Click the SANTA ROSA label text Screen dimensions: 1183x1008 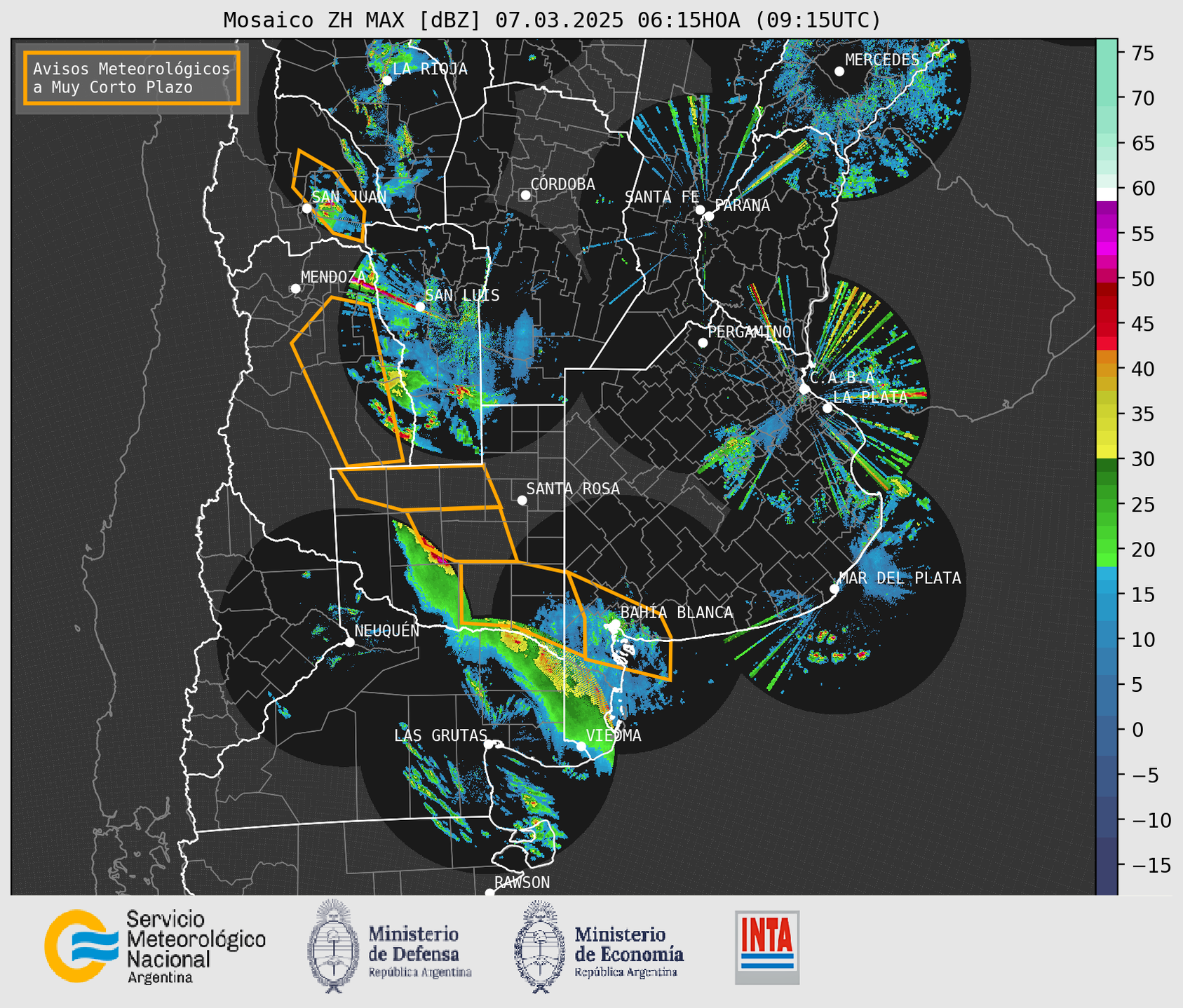click(573, 489)
